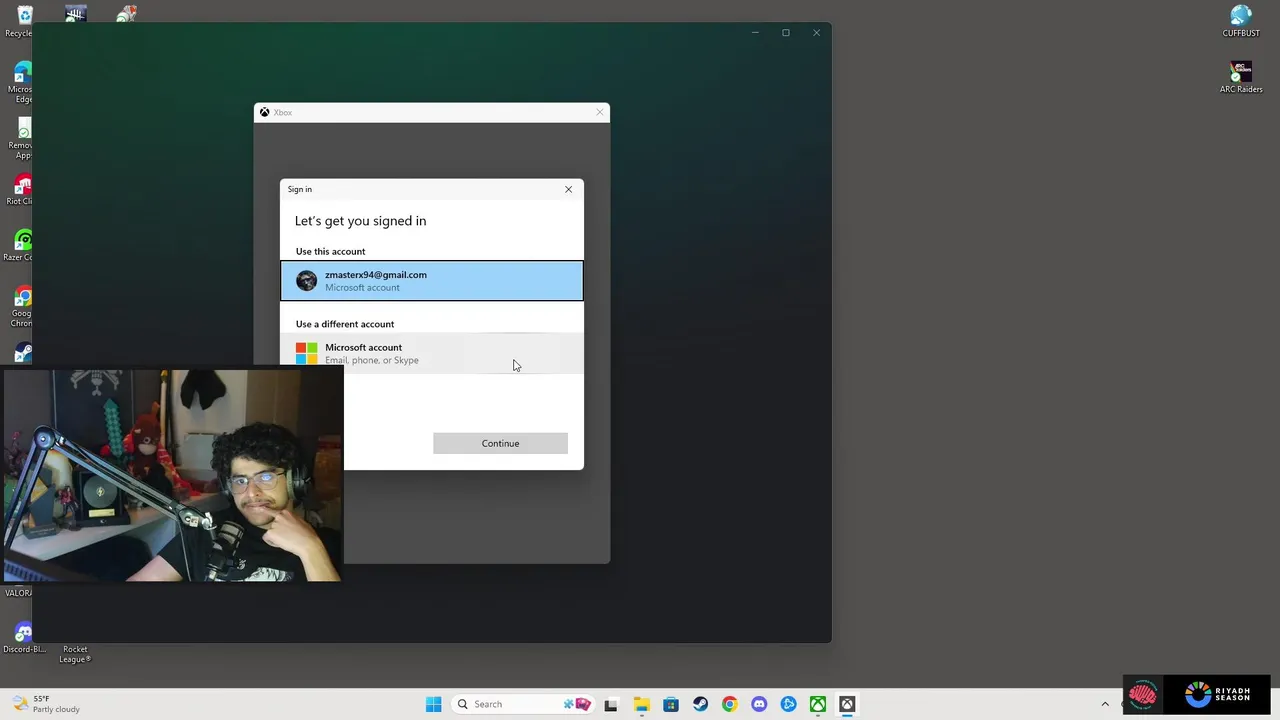Open Microsoft Edge desktop shortcut

click(20, 82)
